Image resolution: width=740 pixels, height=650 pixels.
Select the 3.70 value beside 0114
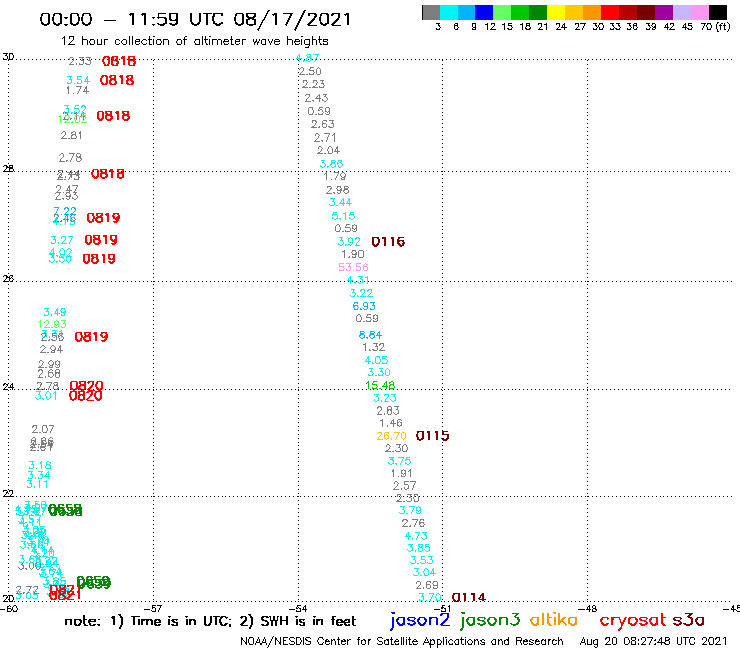tap(430, 597)
